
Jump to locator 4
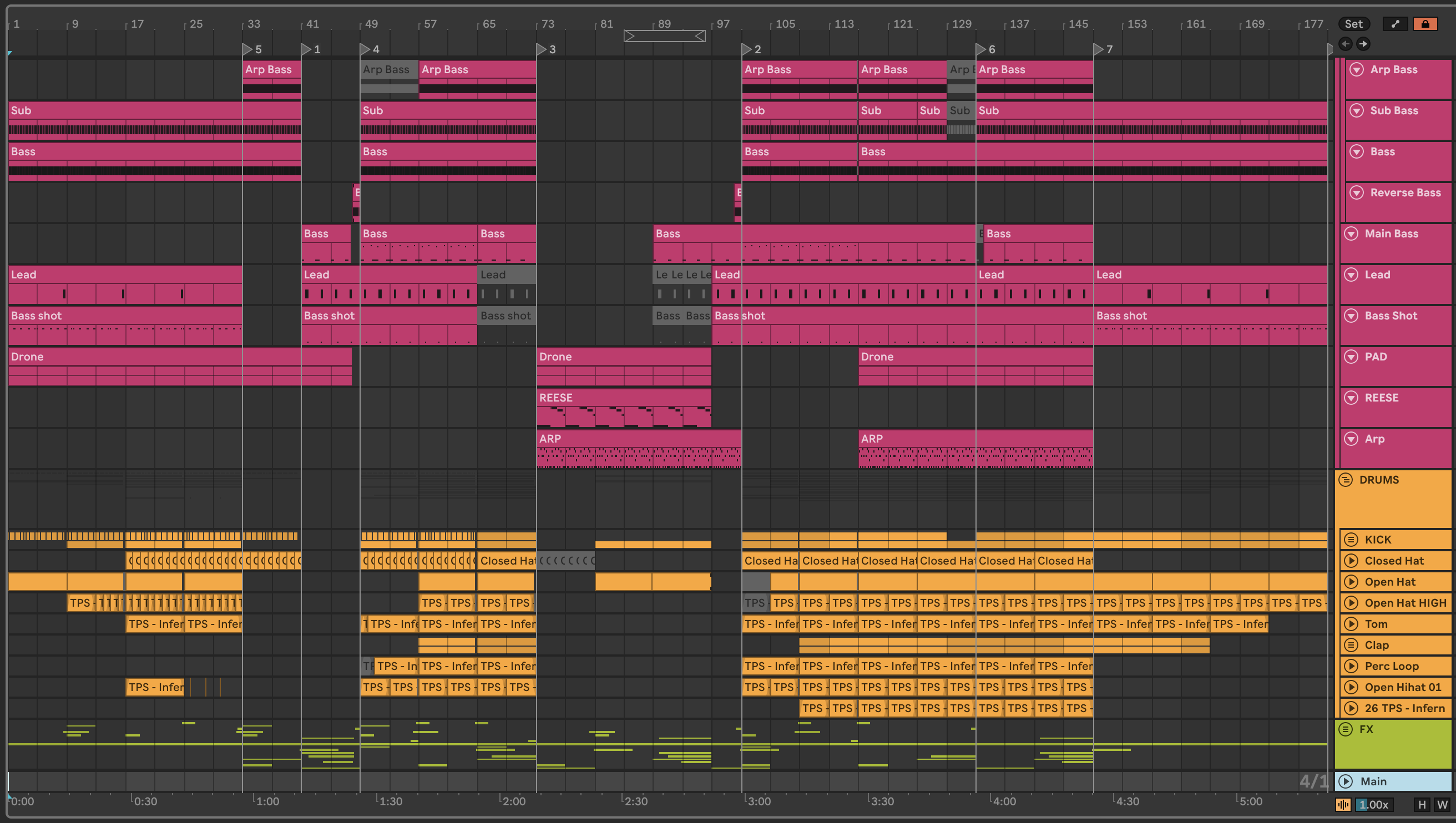tap(365, 49)
